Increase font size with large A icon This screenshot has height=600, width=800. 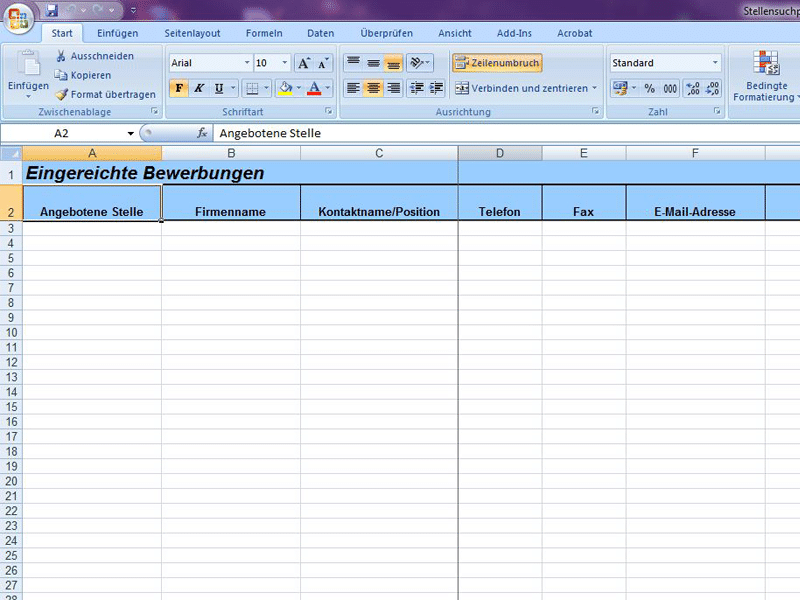304,63
